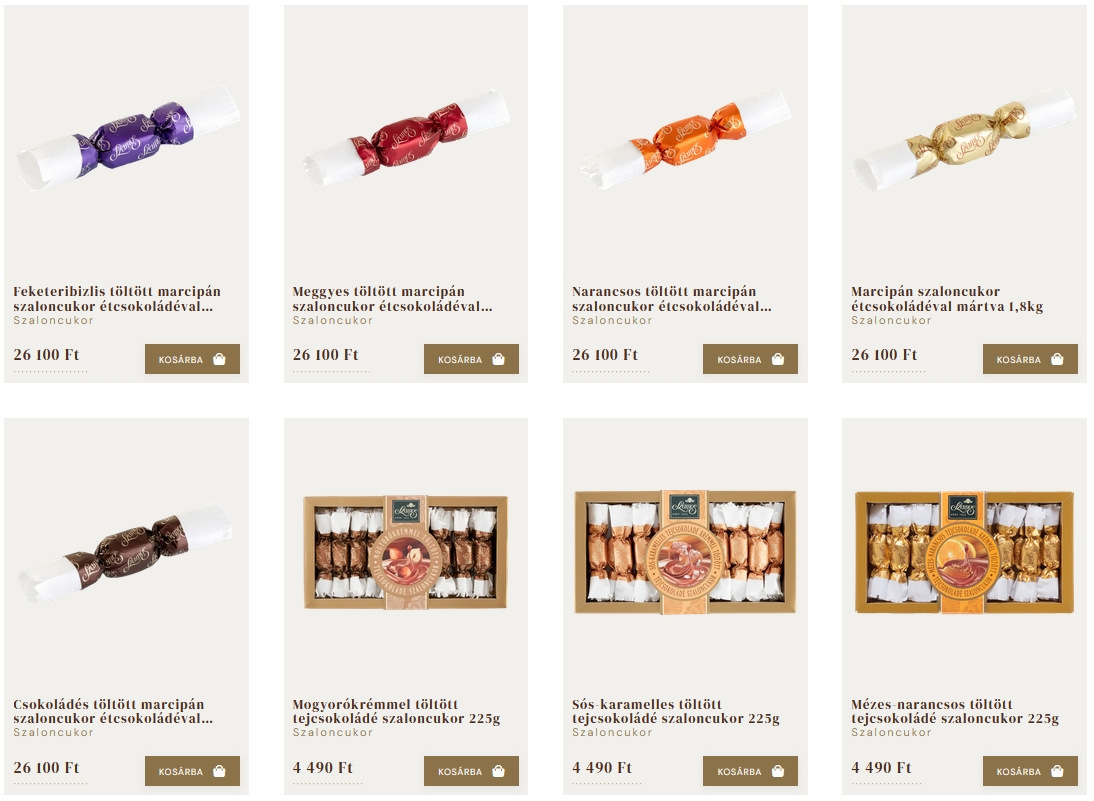Click basket icon for Sós-karamelles szaloncukor
1094x801 pixels.
coord(778,772)
